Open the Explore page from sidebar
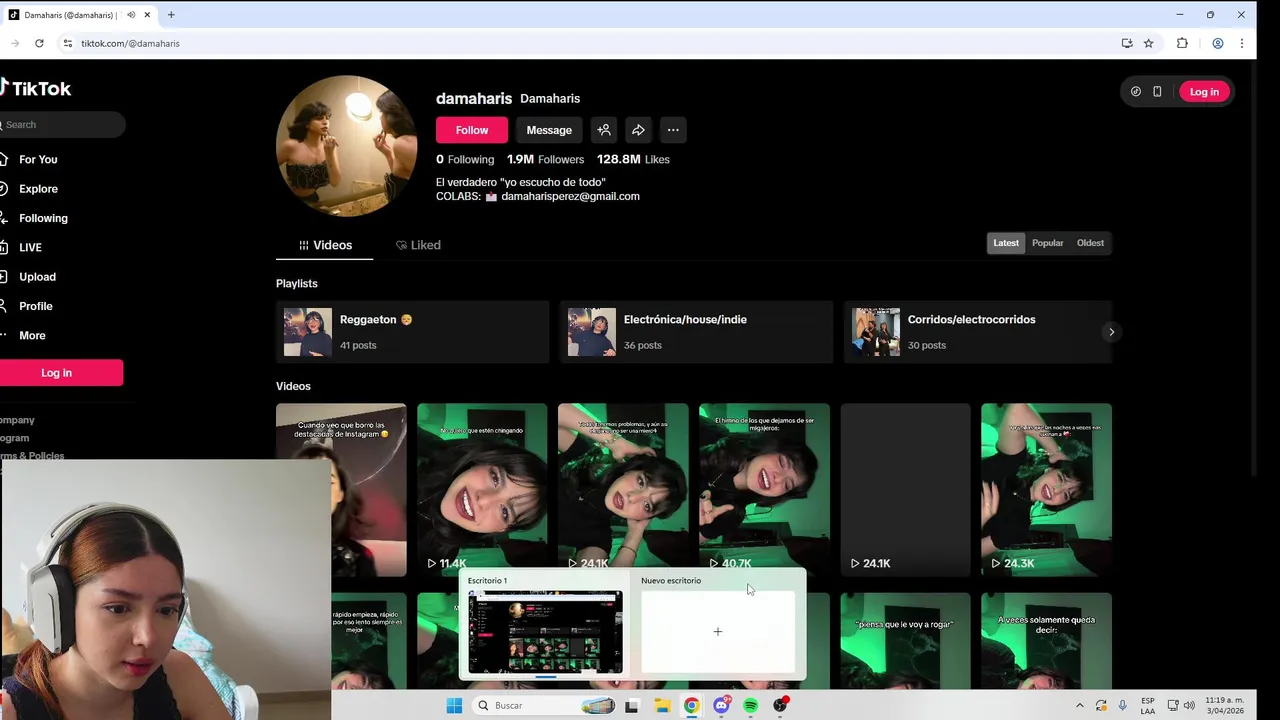The height and width of the screenshot is (720, 1280). click(x=38, y=189)
